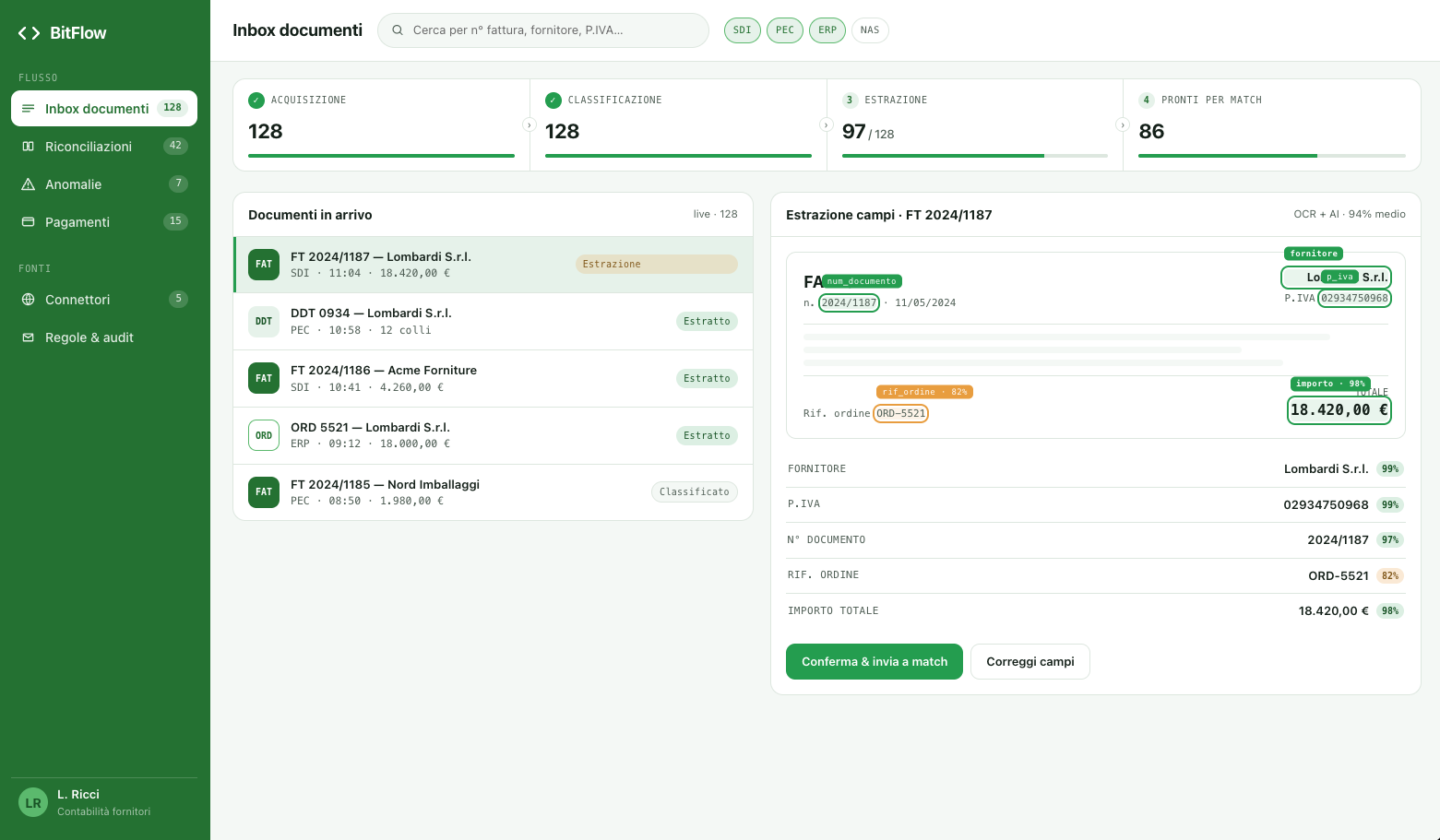Screen dimensions: 1440x840
Task: Click the Classificato status badge
Action: [695, 492]
